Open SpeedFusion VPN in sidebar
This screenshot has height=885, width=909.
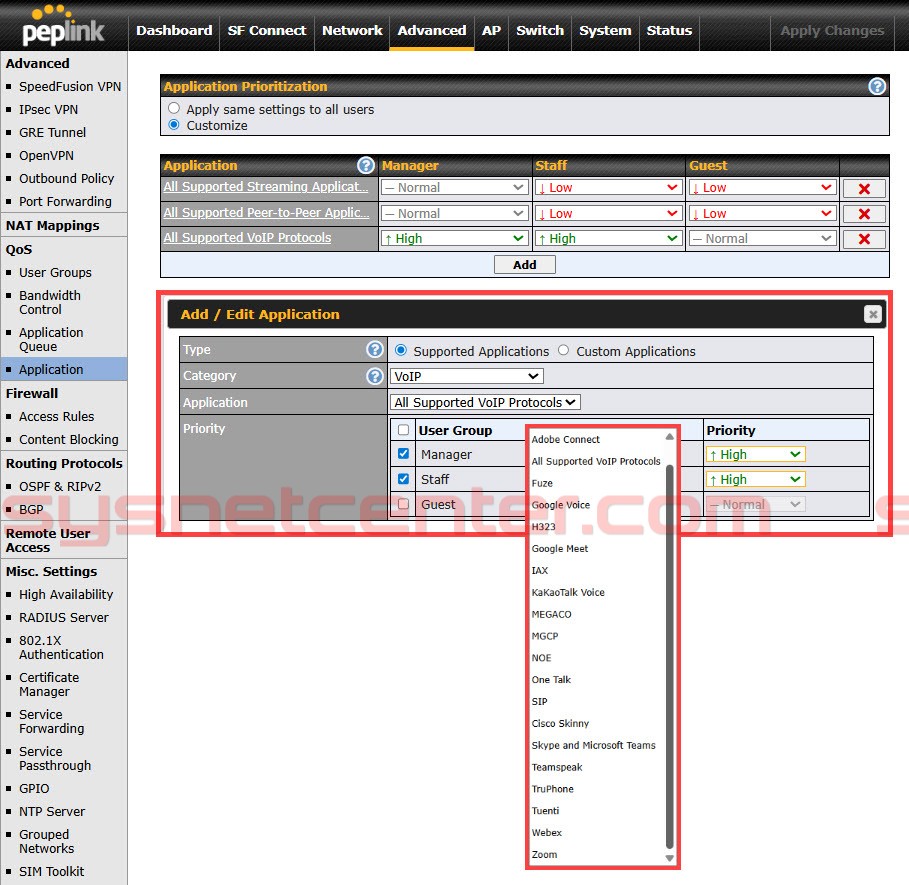pyautogui.click(x=70, y=86)
